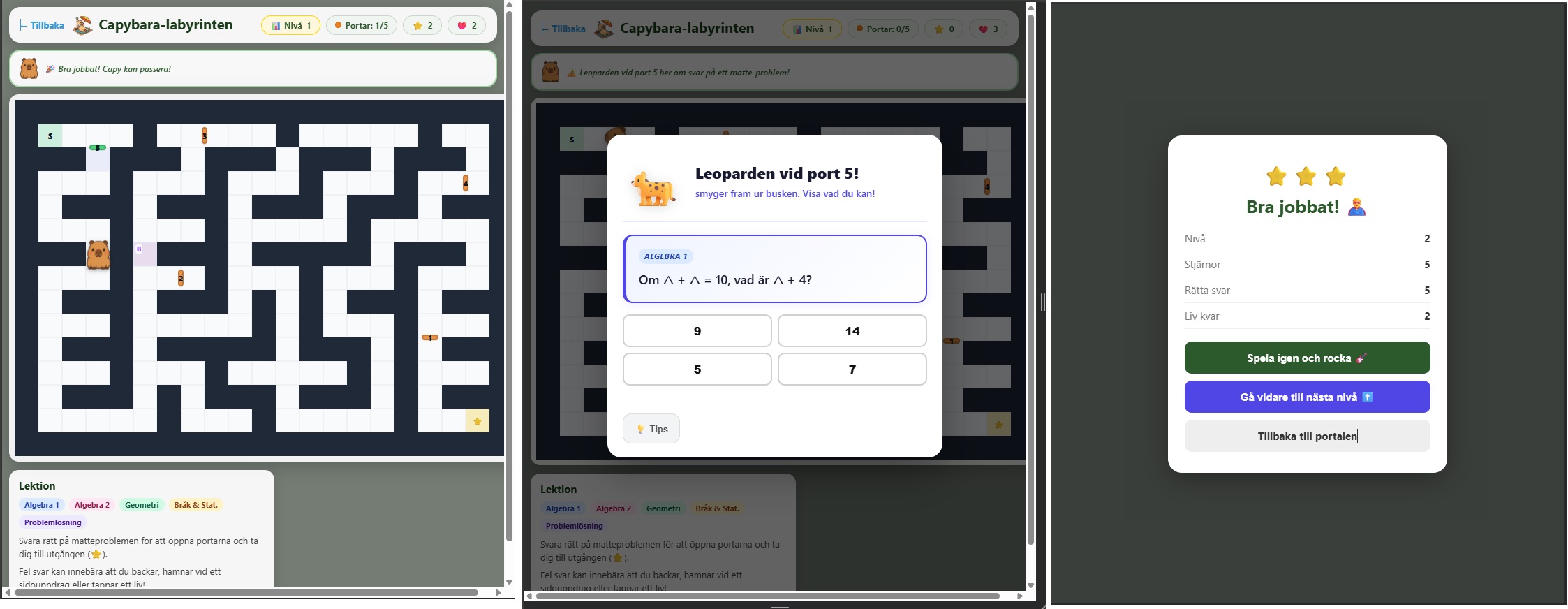Click gate 2 in the Portar 1/5 maze

[x=181, y=278]
